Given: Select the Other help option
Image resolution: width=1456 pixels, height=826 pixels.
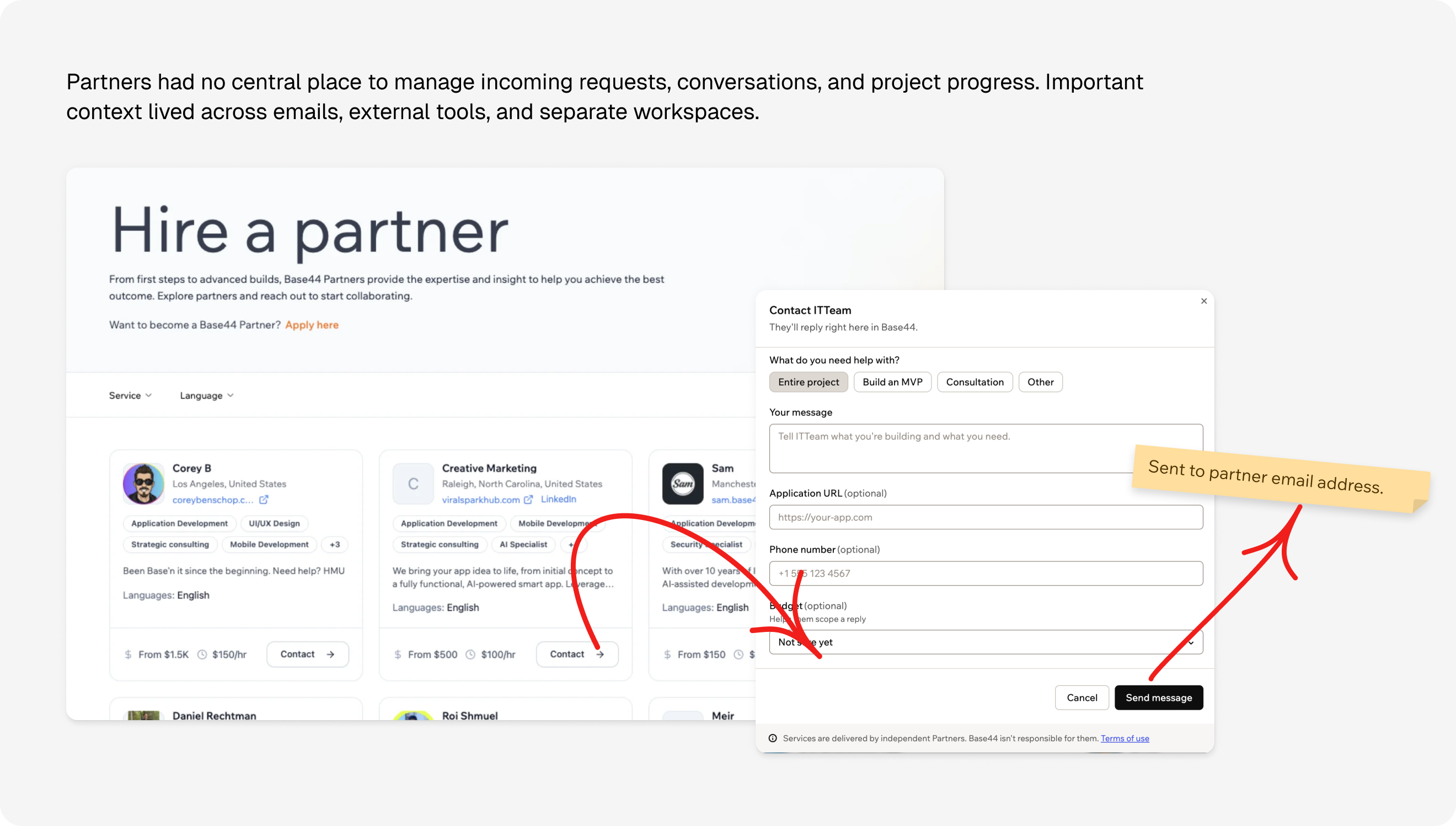Looking at the screenshot, I should 1040,382.
